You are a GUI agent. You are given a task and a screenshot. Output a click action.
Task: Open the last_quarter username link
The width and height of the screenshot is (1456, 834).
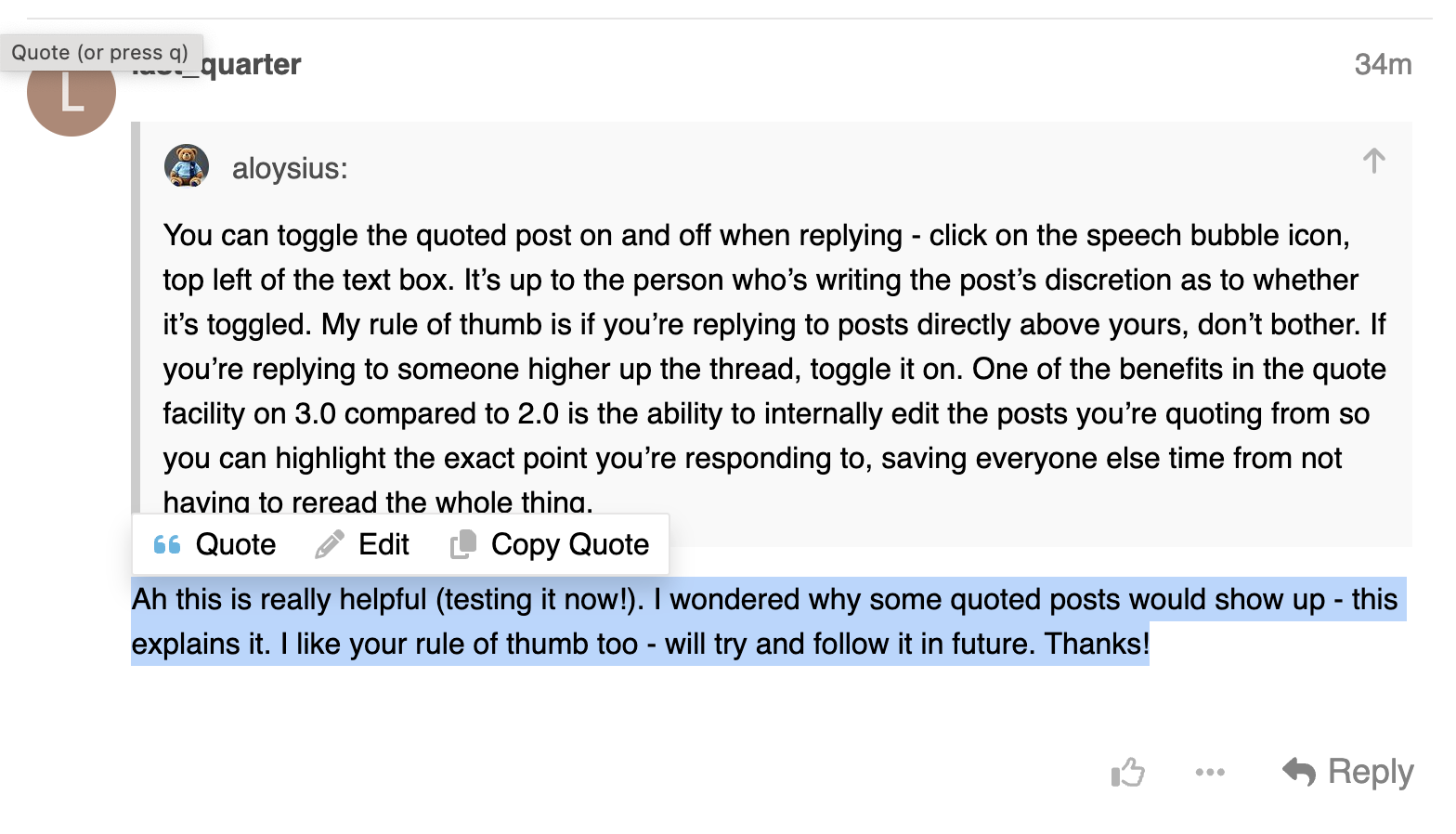pyautogui.click(x=251, y=64)
